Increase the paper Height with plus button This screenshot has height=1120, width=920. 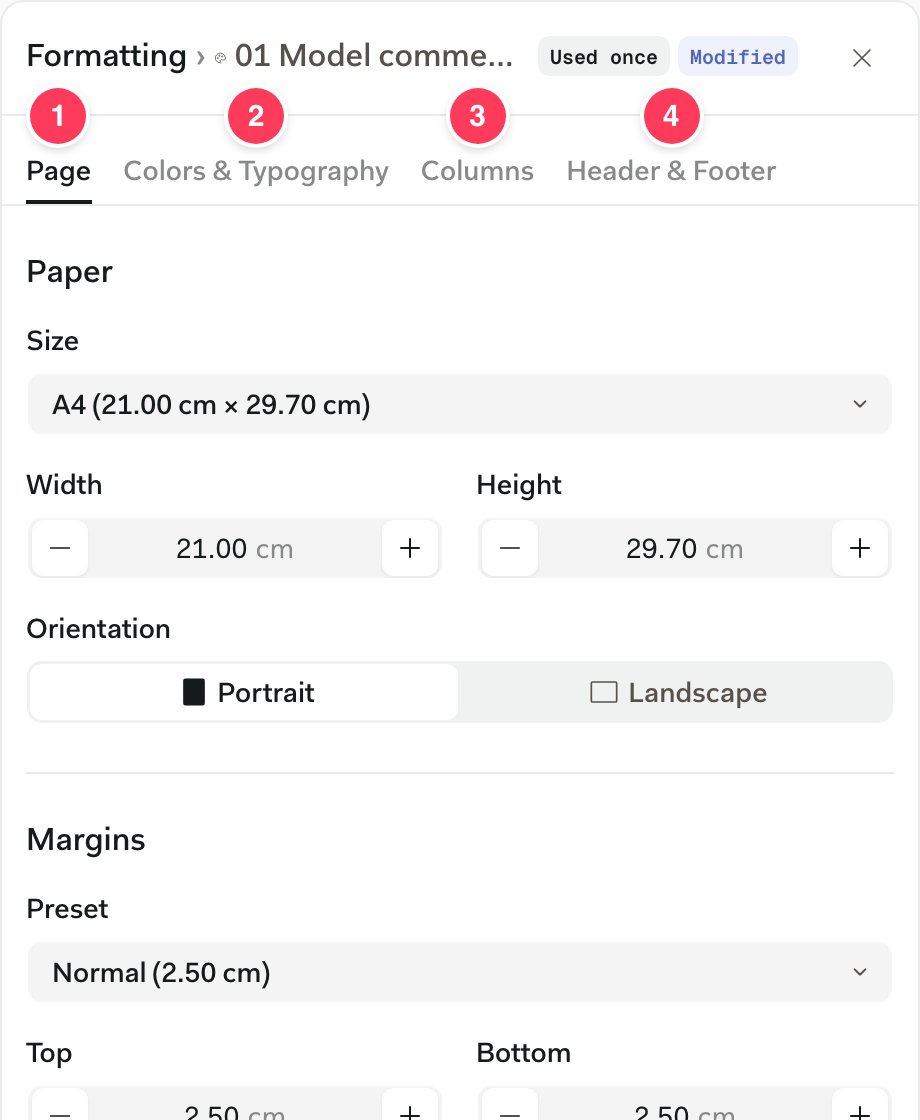860,549
